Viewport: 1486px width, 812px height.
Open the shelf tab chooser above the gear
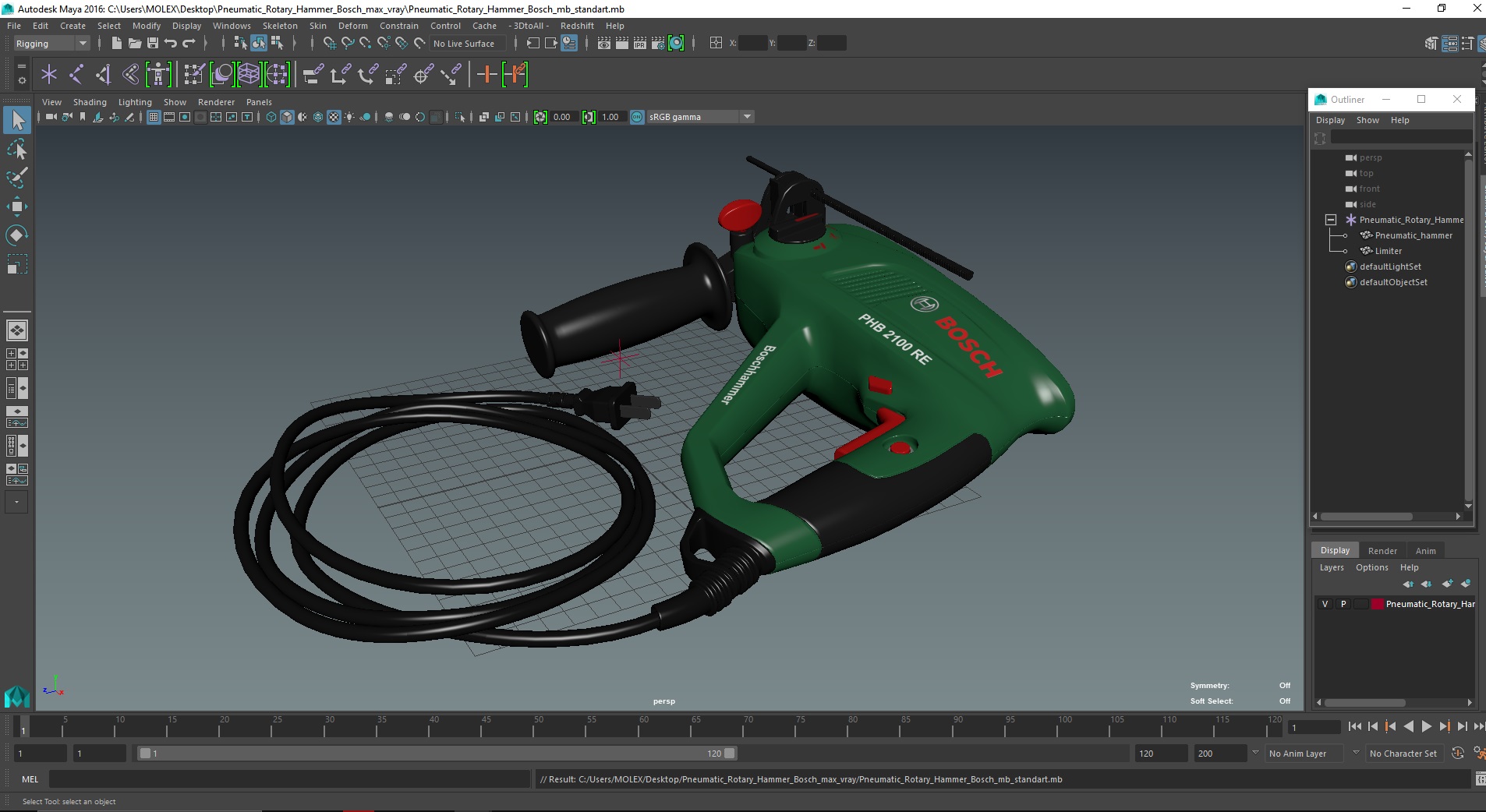22,65
